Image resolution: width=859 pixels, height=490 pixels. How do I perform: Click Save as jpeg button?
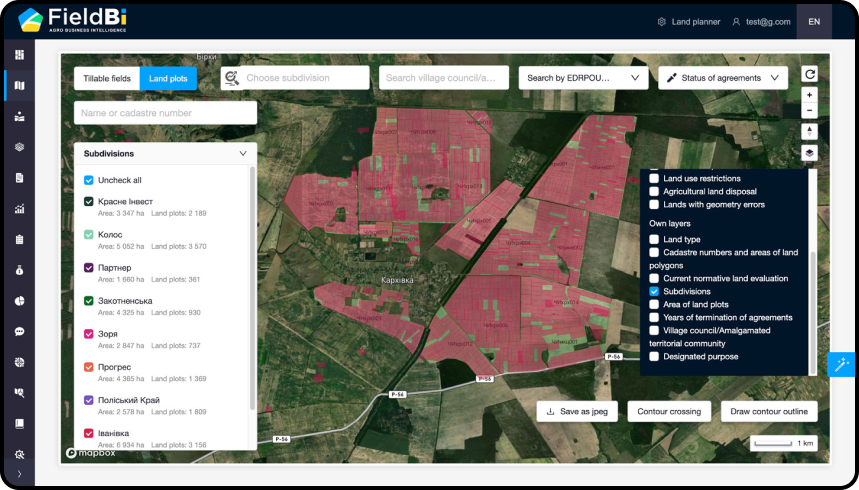coord(577,412)
